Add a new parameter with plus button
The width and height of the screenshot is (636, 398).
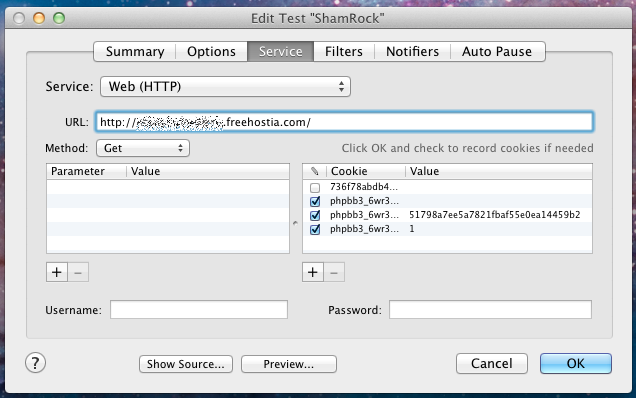(x=57, y=272)
